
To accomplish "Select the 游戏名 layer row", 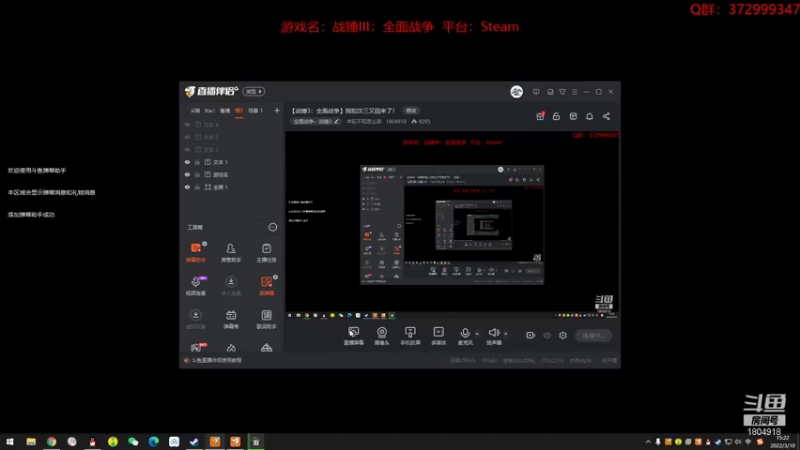I will pos(233,174).
